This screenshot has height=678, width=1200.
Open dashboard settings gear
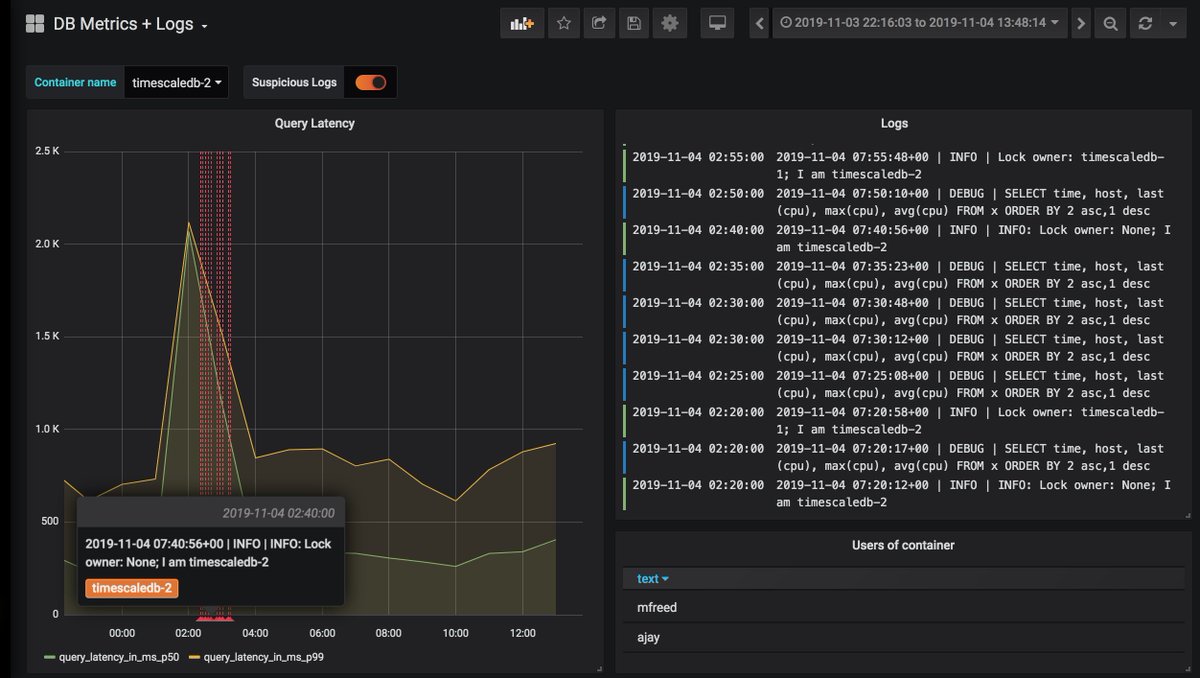pos(669,23)
